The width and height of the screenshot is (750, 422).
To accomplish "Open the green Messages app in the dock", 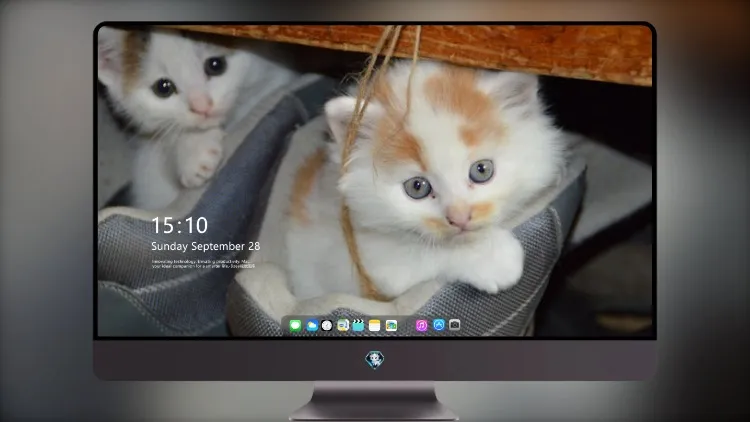I will pos(295,326).
